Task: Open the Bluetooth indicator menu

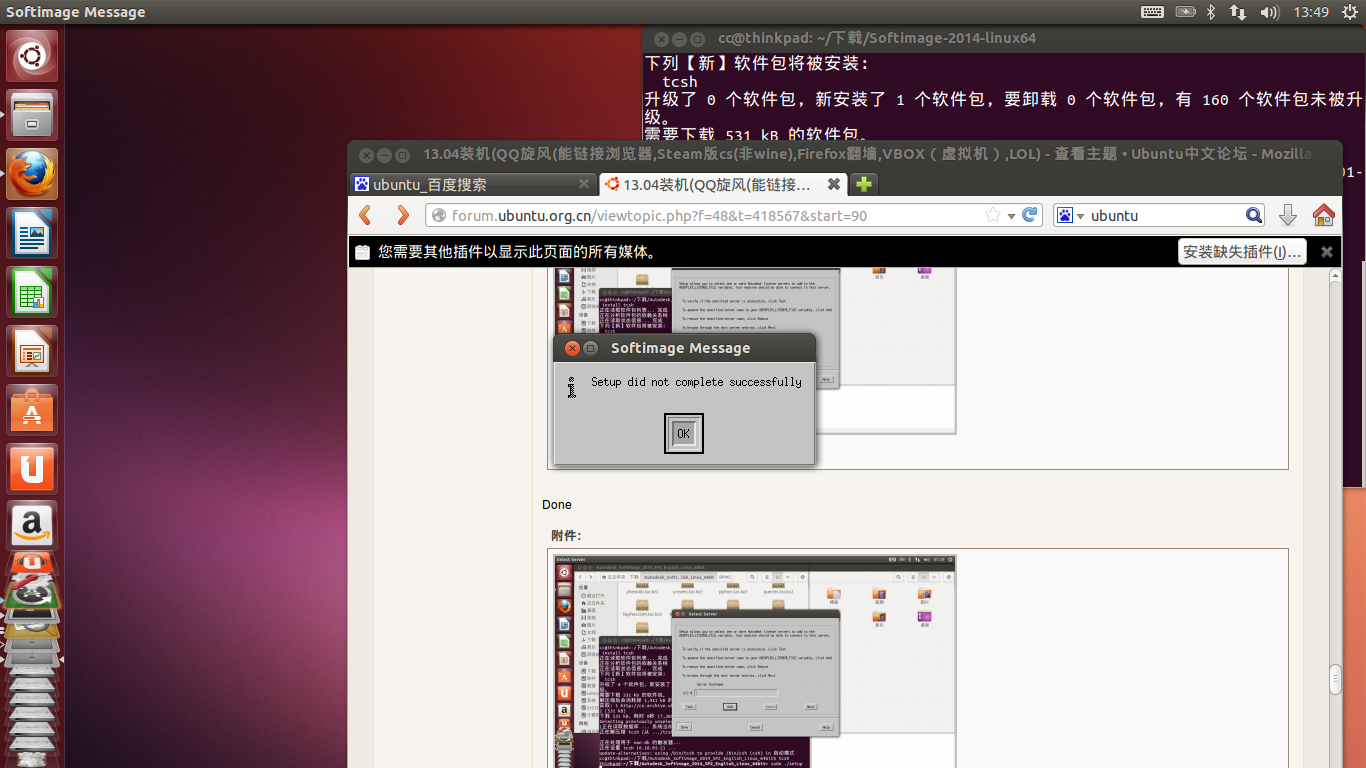Action: (1210, 12)
